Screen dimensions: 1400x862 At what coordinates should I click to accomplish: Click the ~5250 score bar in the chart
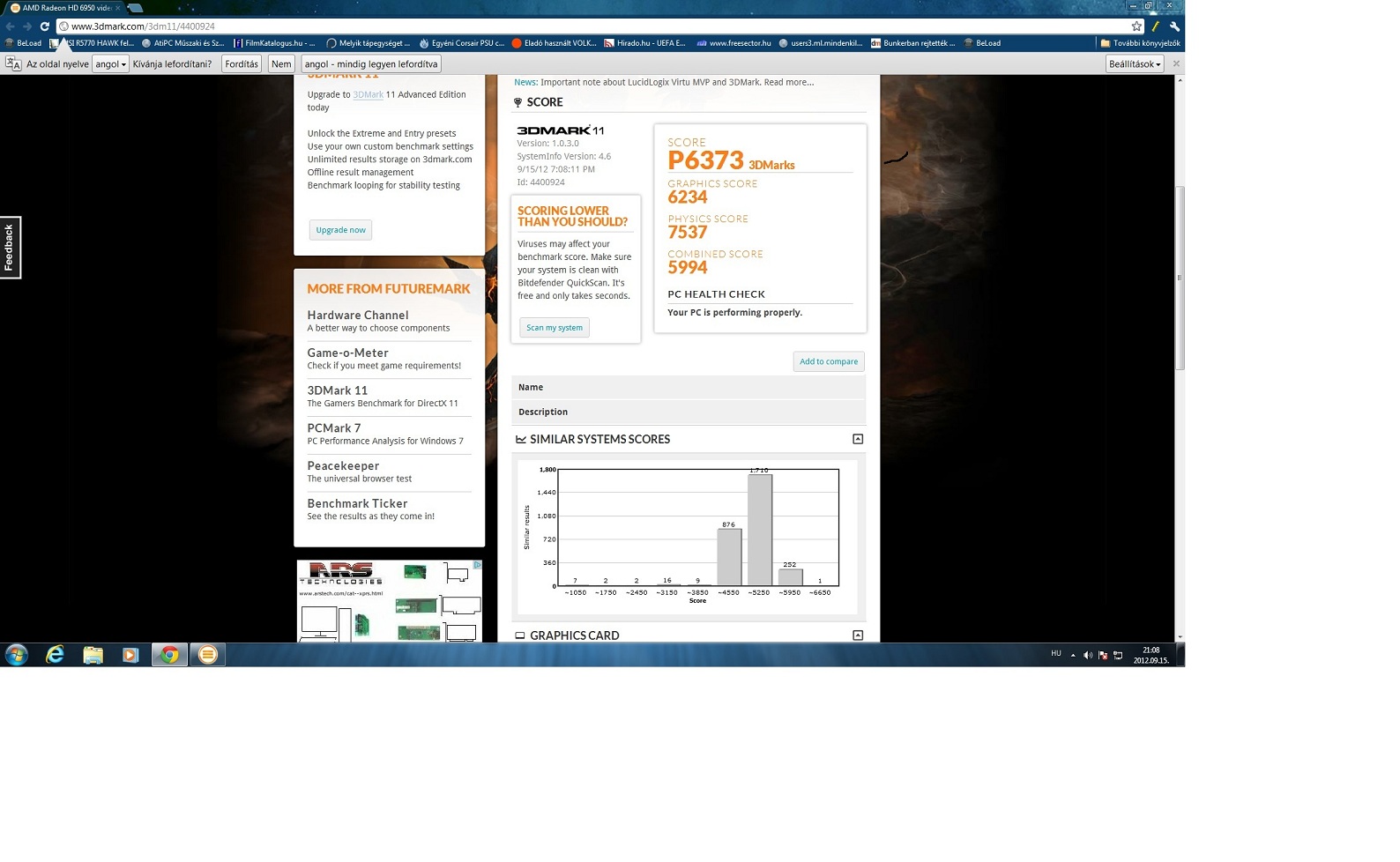click(x=760, y=530)
